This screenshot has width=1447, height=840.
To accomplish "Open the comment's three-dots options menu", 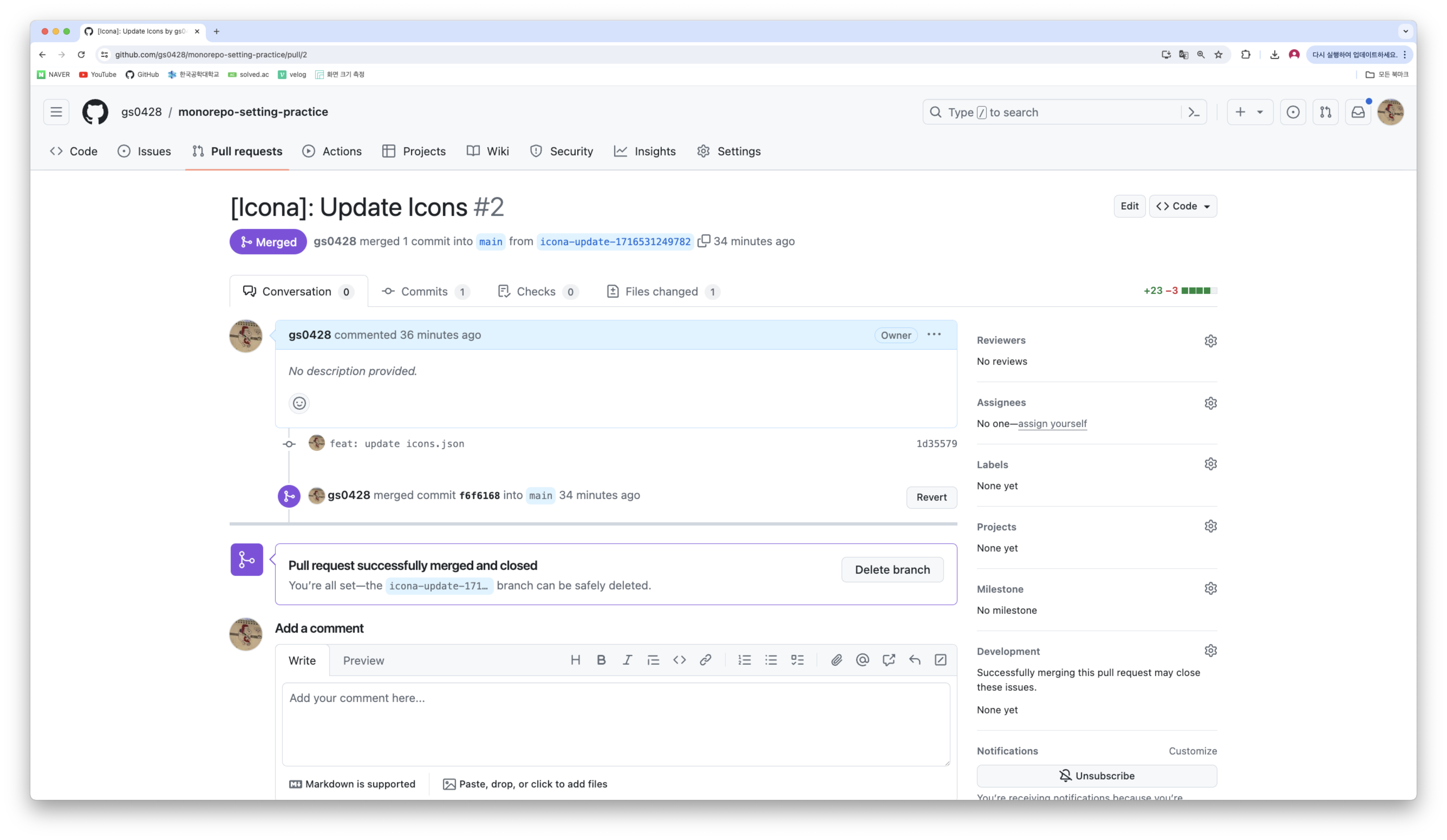I will click(x=934, y=334).
